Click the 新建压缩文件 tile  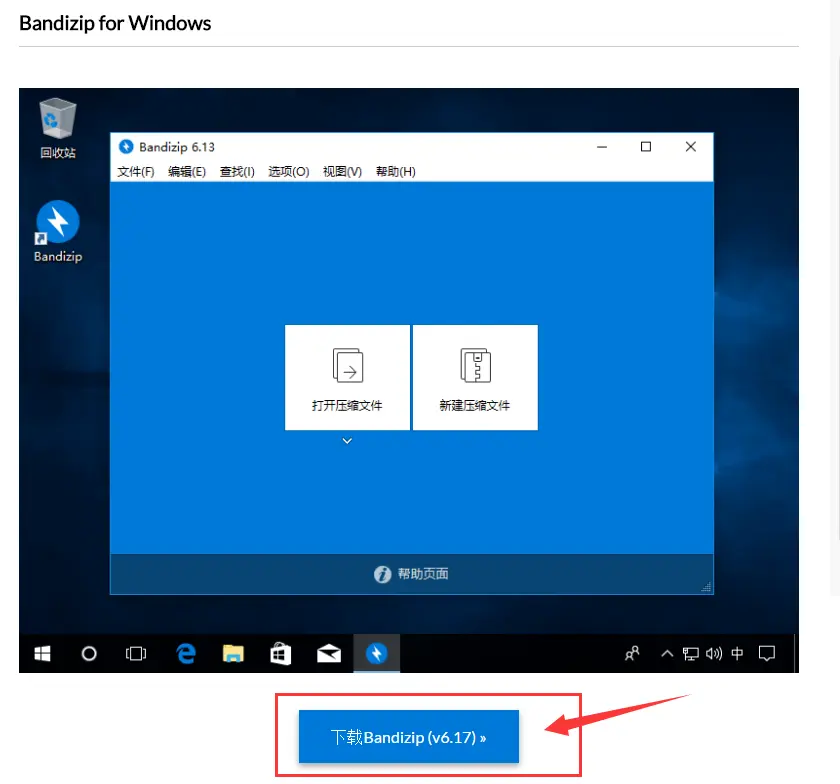click(x=475, y=377)
